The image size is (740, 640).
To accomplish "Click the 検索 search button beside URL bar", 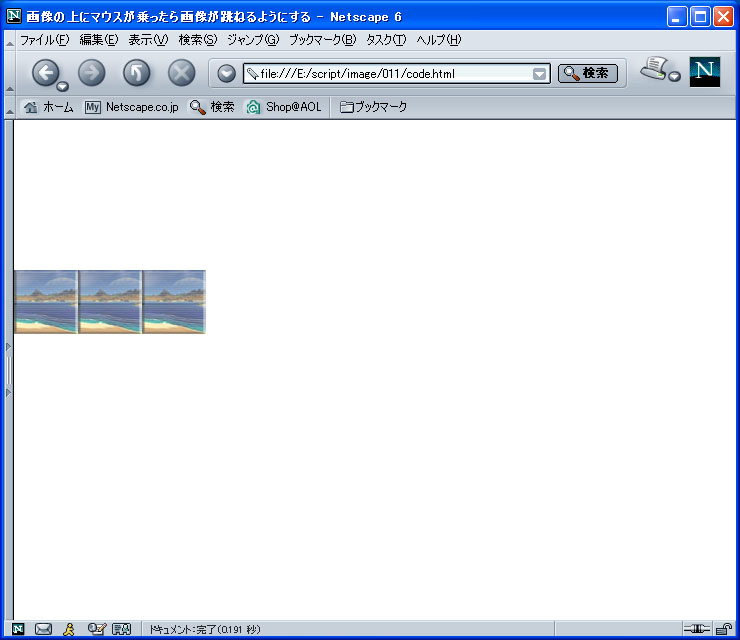I will point(588,73).
